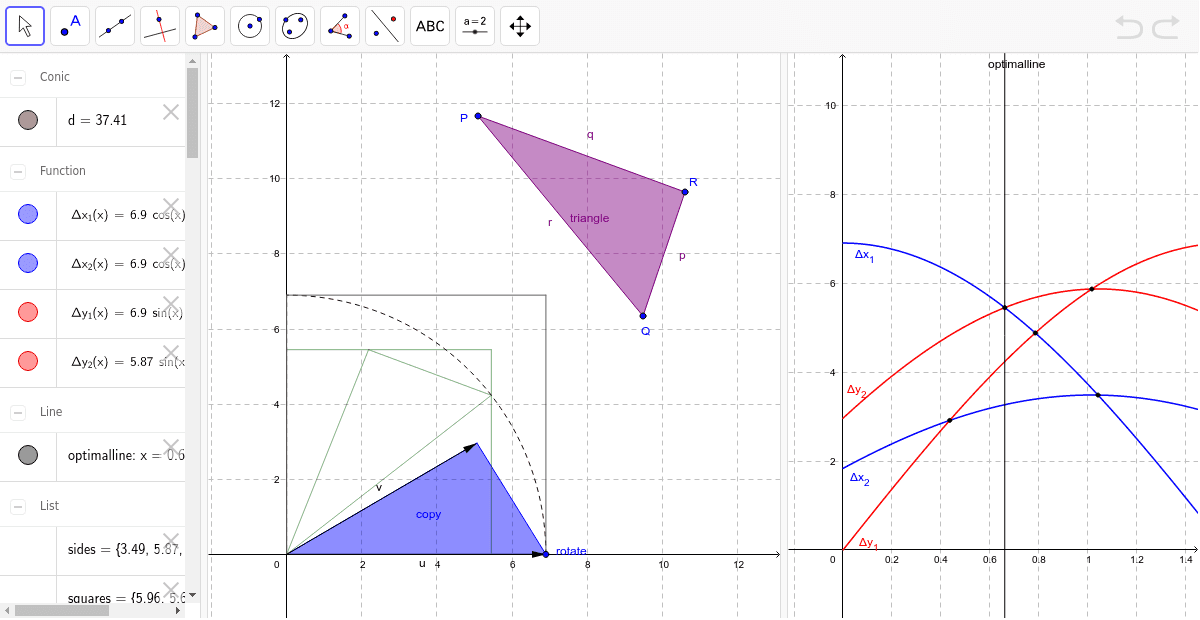Delete the d = 37.41 entry
The width and height of the screenshot is (1200, 620).
(171, 112)
